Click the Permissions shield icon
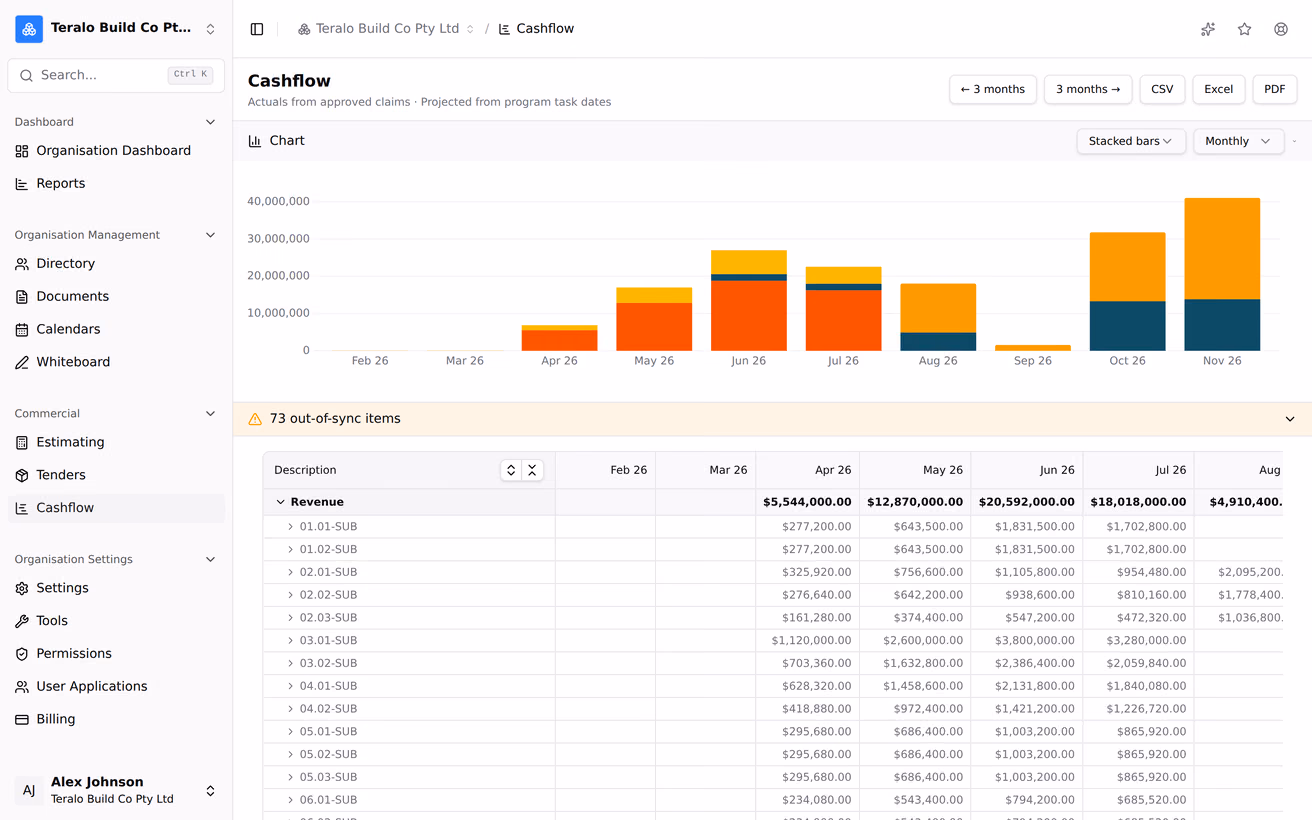1312x820 pixels. pyautogui.click(x=22, y=654)
